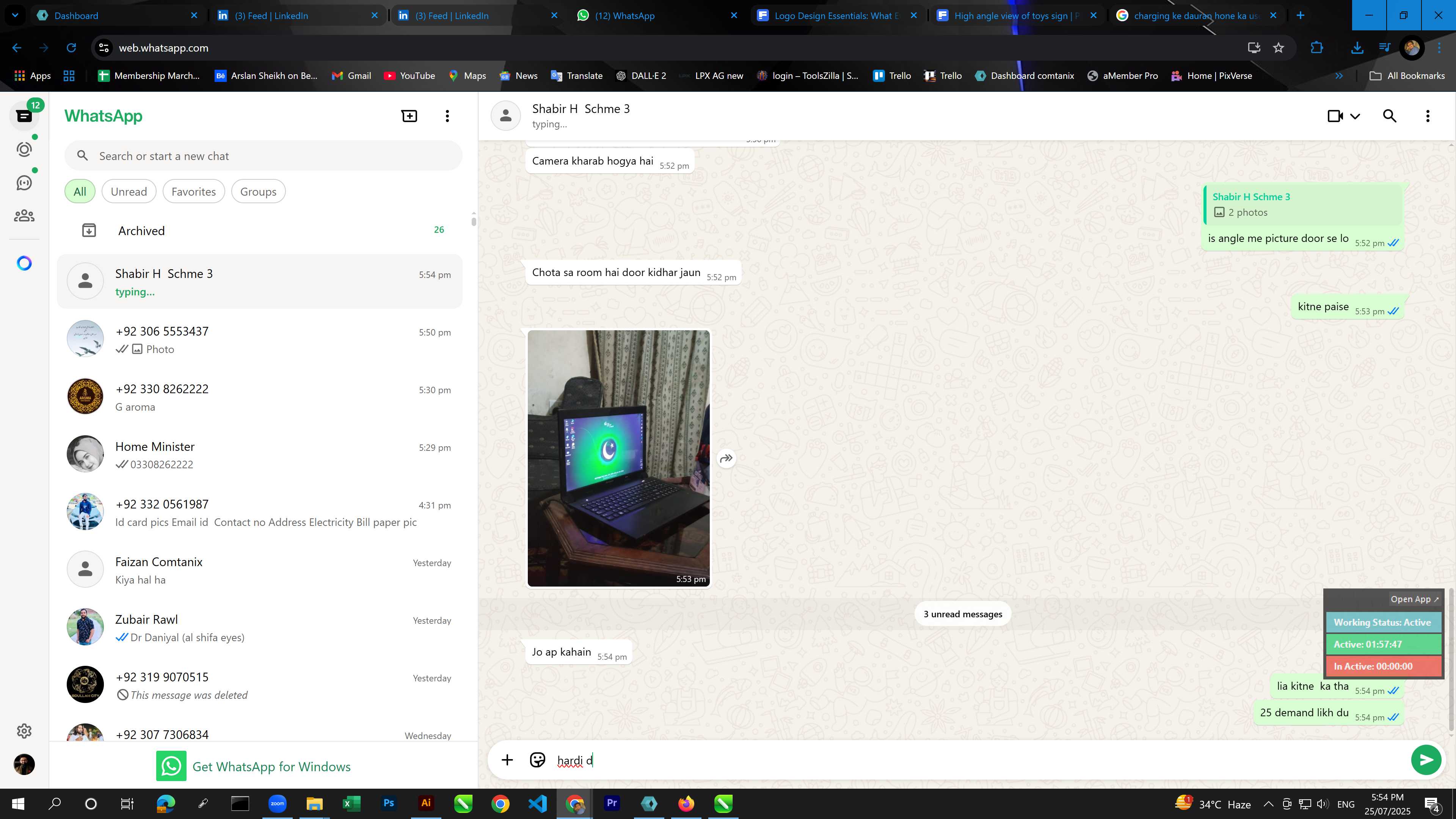Open the emoji and sticker picker
The image size is (1456, 819).
pyautogui.click(x=537, y=759)
